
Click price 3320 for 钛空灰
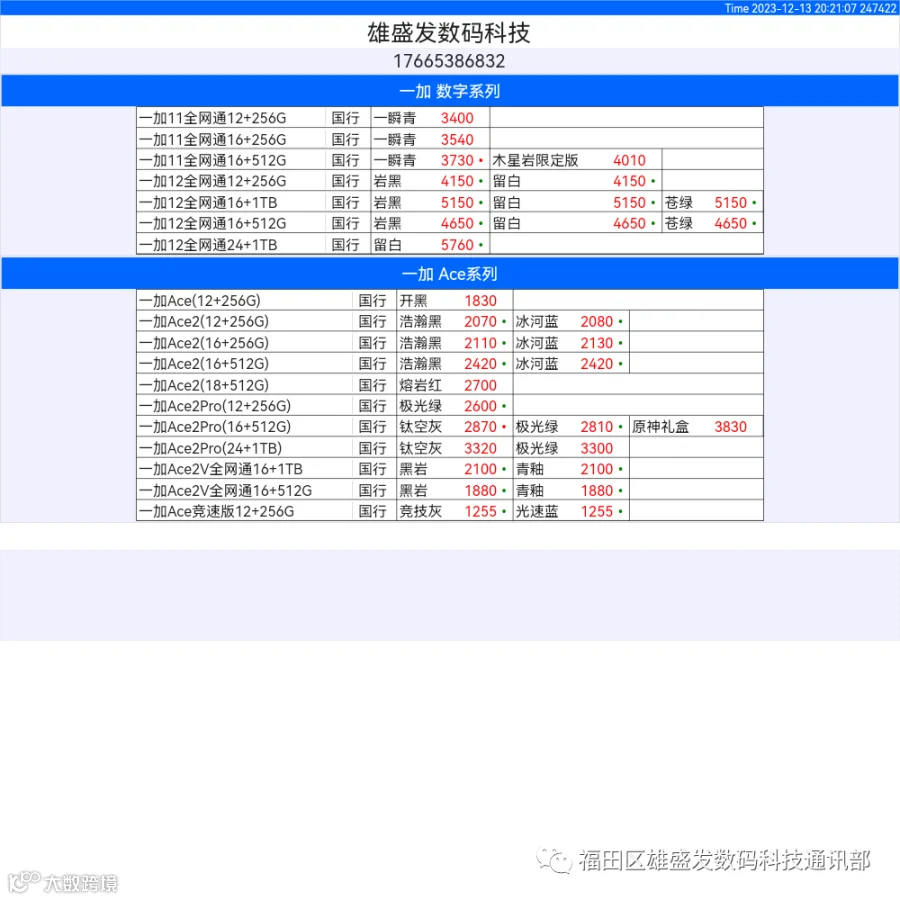click(480, 448)
